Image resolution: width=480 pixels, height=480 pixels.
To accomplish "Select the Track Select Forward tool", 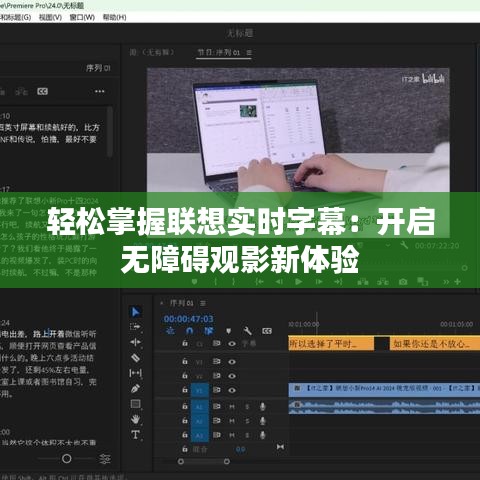I will (135, 327).
